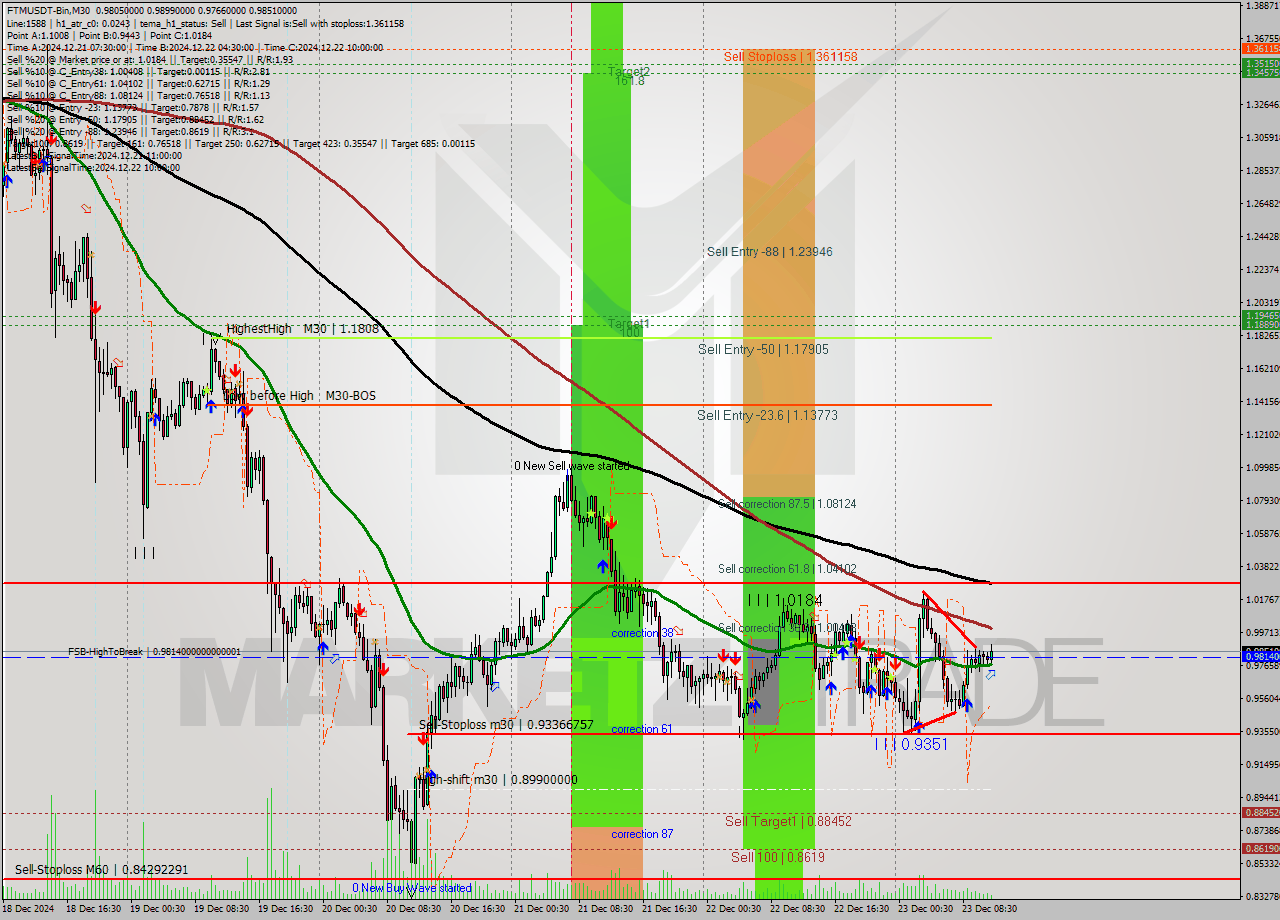Click the 'Sell Entry -50 | 1.17905' label

point(763,350)
